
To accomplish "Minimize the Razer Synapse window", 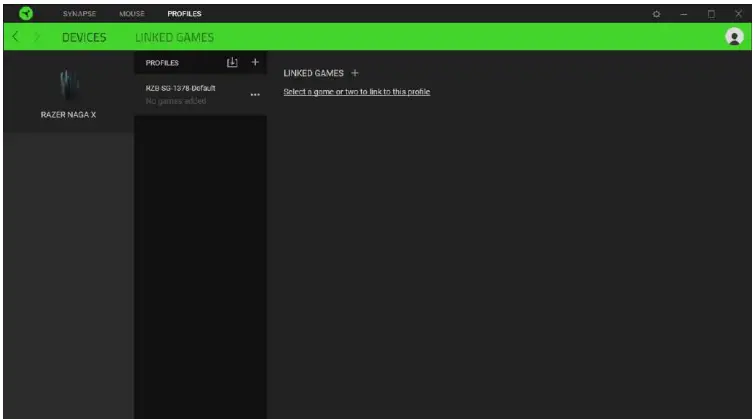I will (683, 14).
